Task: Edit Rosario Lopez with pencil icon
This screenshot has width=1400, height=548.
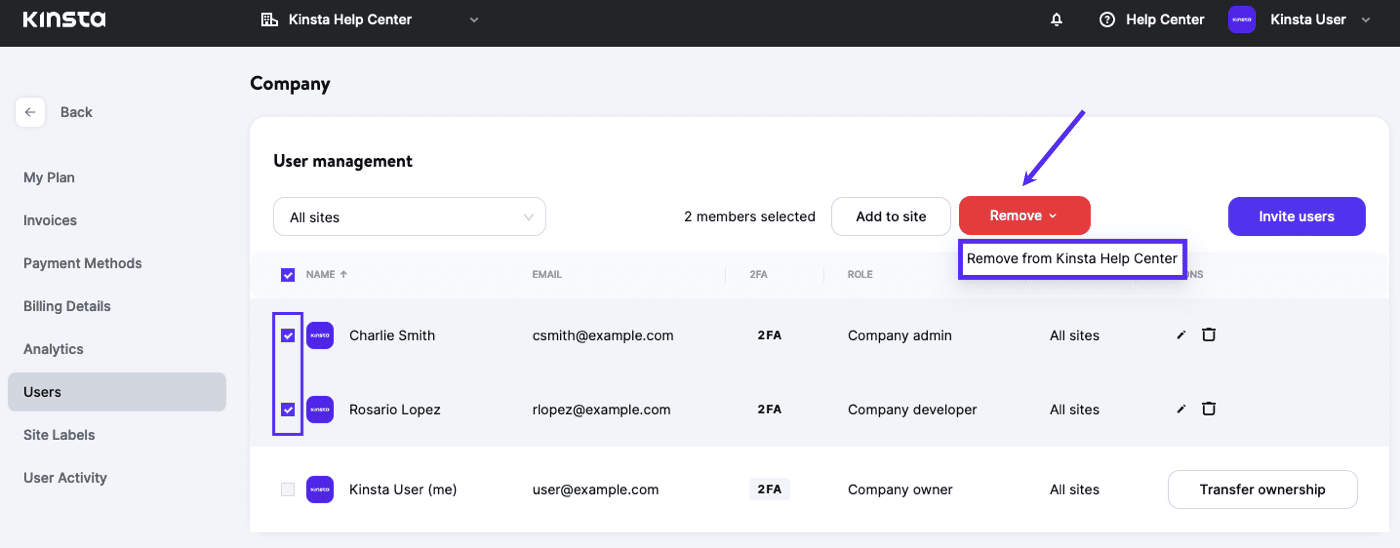Action: point(1181,409)
